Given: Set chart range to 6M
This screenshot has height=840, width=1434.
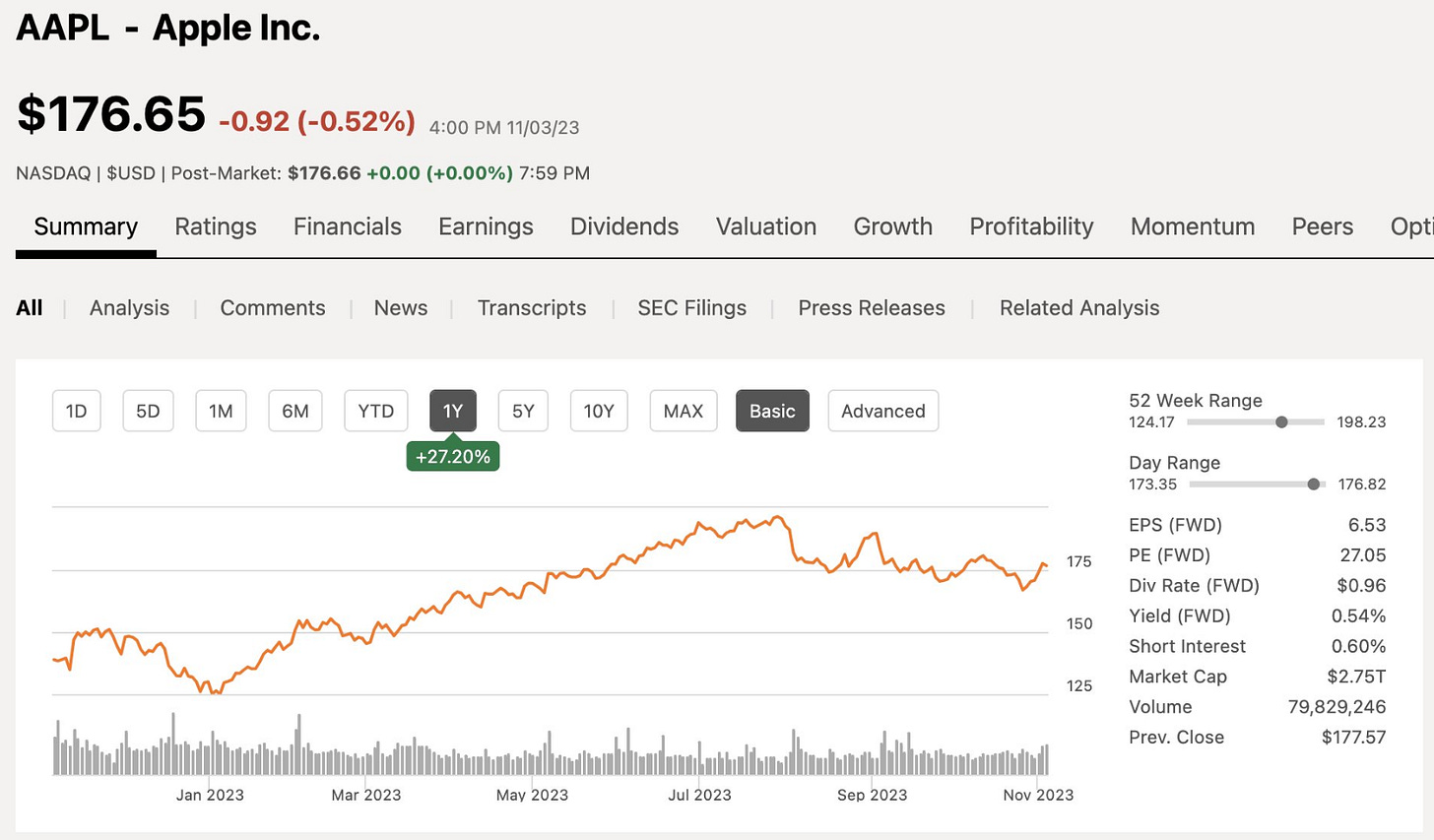Looking at the screenshot, I should (295, 411).
